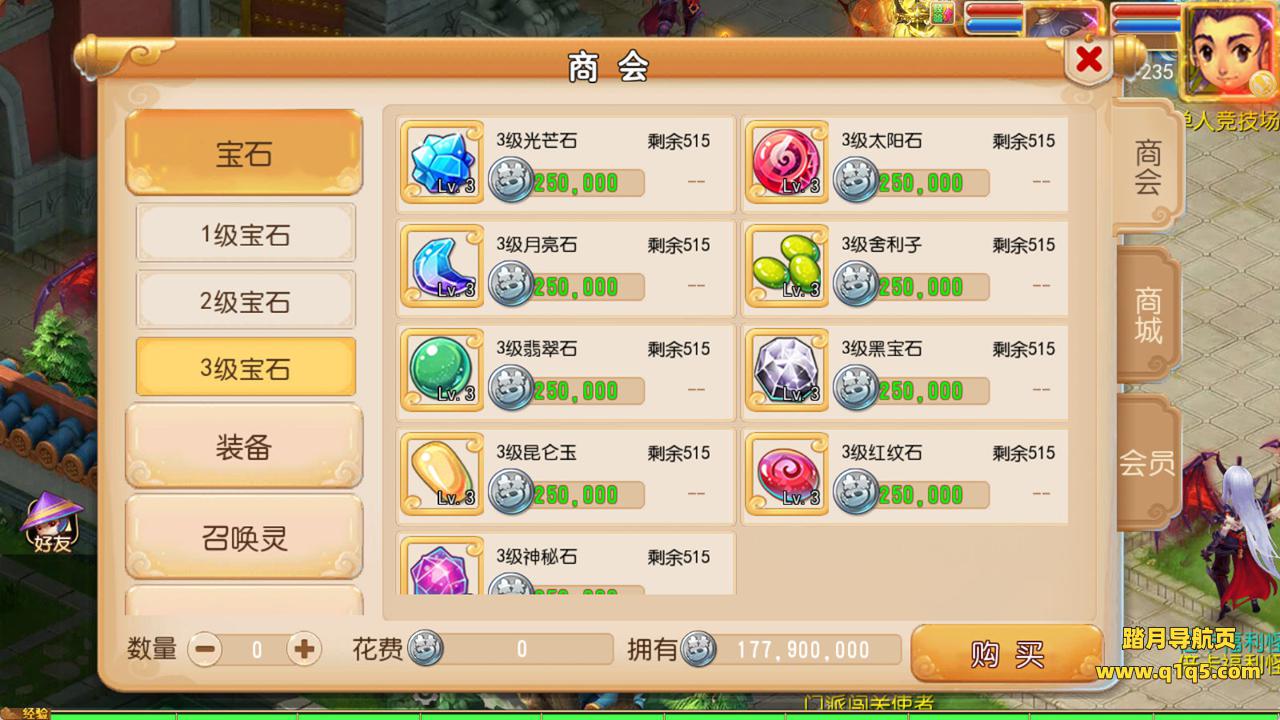The height and width of the screenshot is (720, 1280).
Task: Decrease quantity with the minus button
Action: coord(205,650)
